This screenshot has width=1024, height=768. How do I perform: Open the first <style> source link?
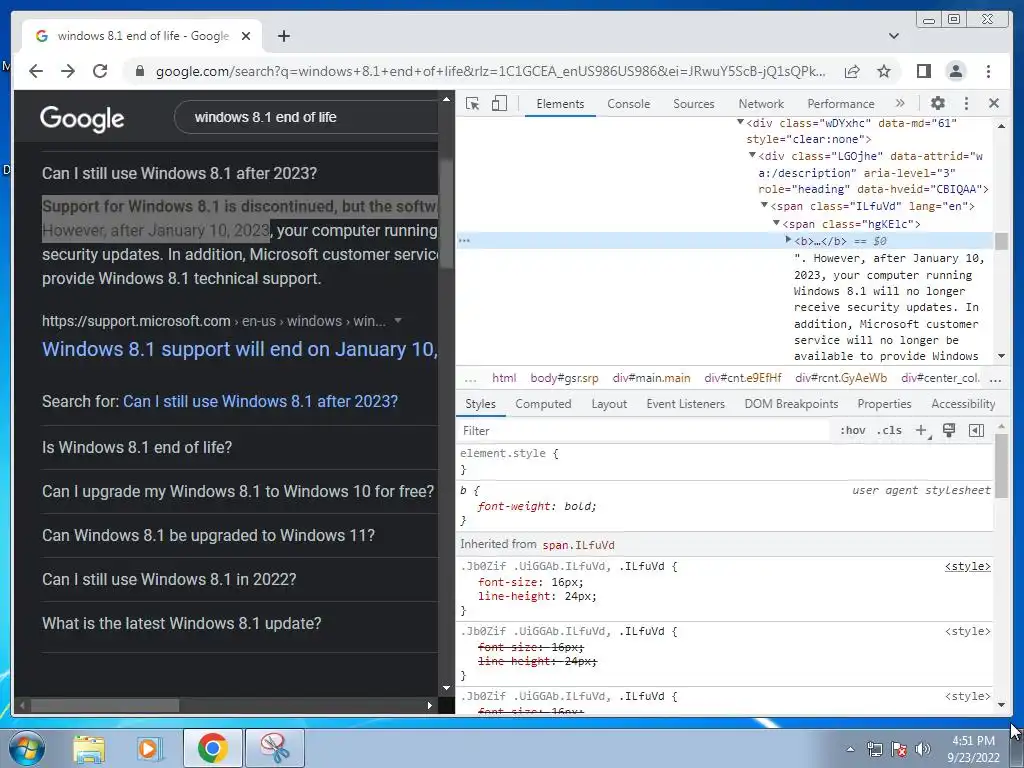967,566
